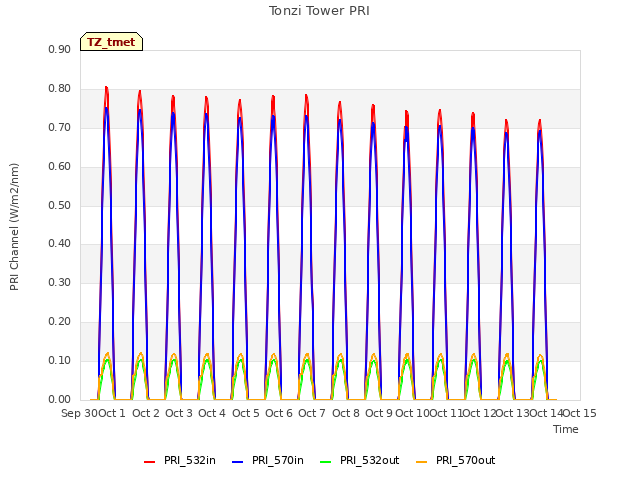The image size is (640, 480).
Task: Click the orange PRI_570out peak on Oct 4
Action: tap(207, 354)
